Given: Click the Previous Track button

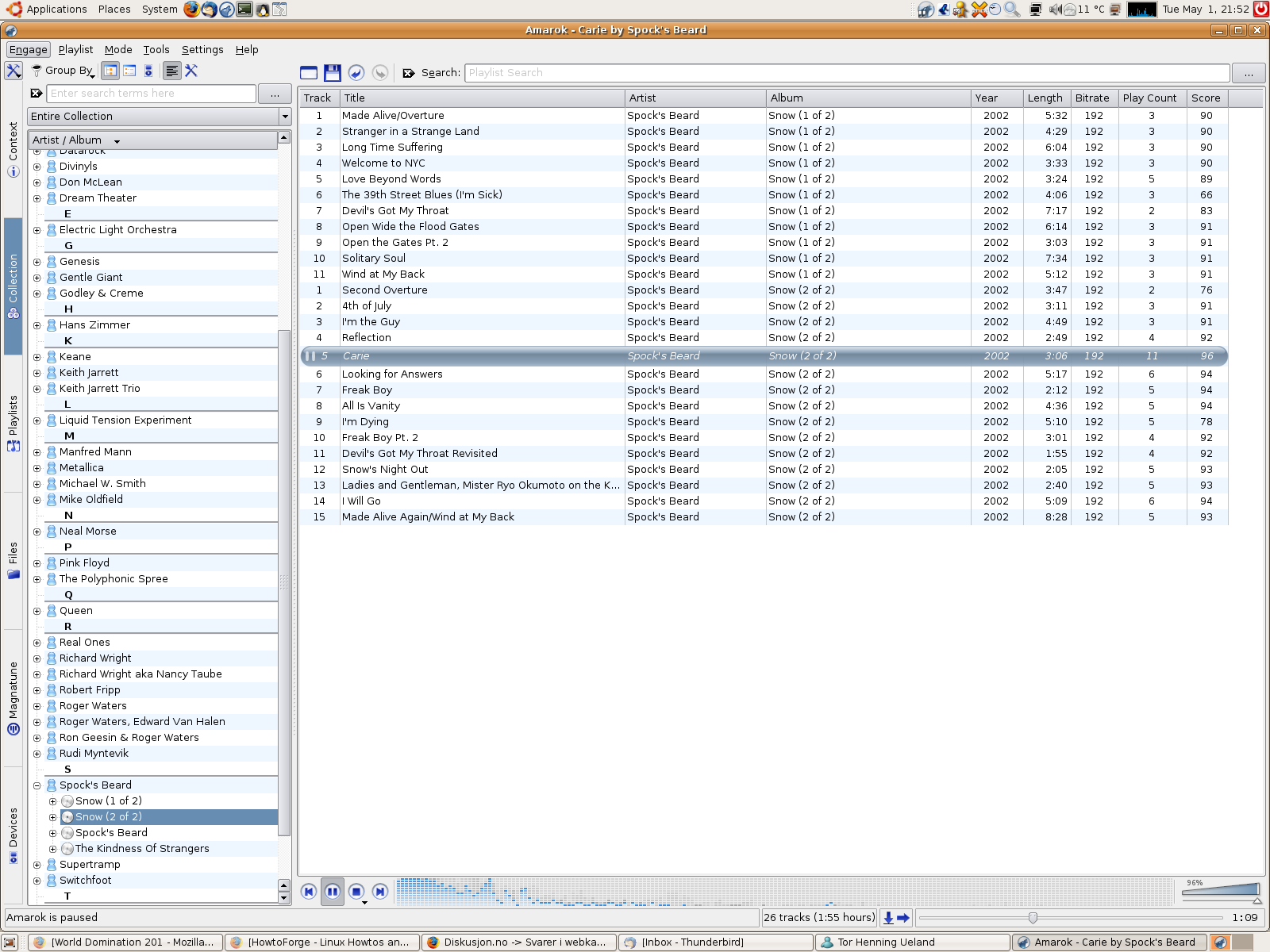Looking at the screenshot, I should [309, 892].
